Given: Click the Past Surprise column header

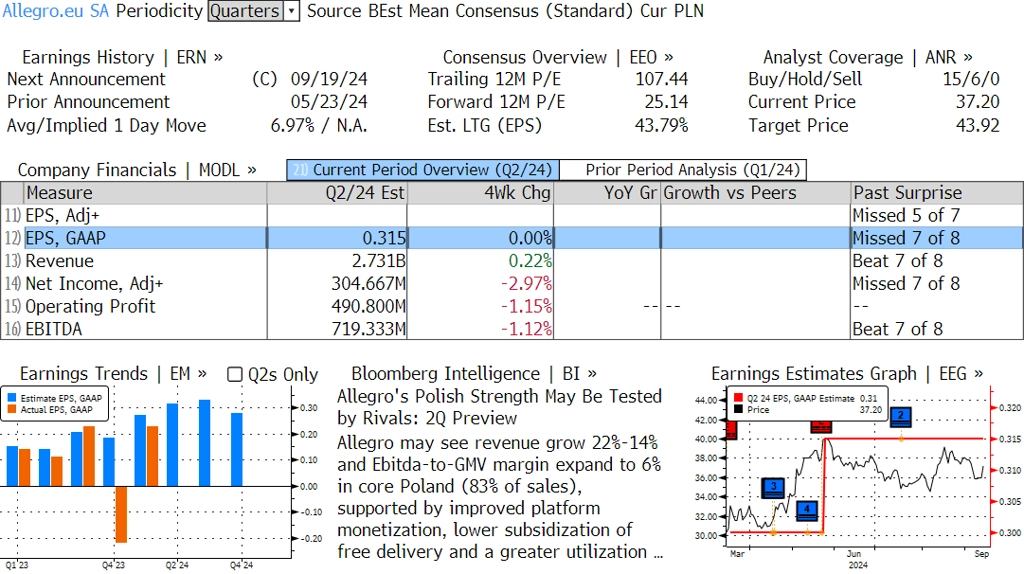Looking at the screenshot, I should point(937,193).
